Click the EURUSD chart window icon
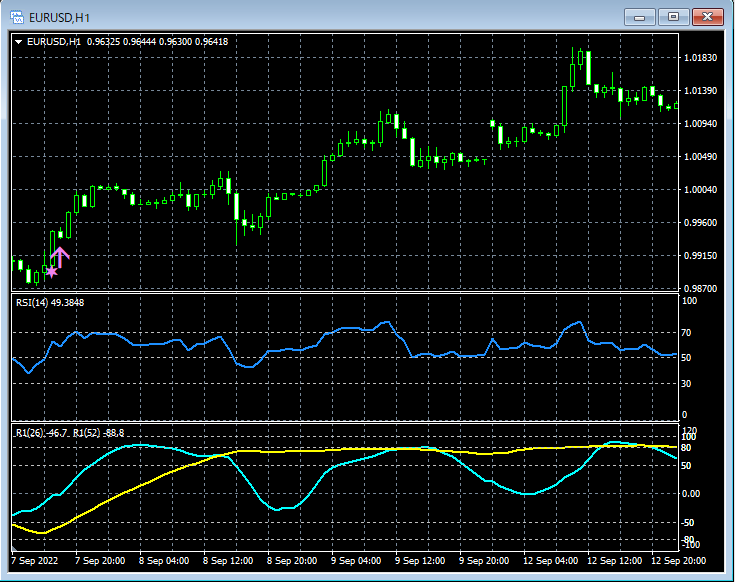Image resolution: width=736 pixels, height=582 pixels. [15, 16]
